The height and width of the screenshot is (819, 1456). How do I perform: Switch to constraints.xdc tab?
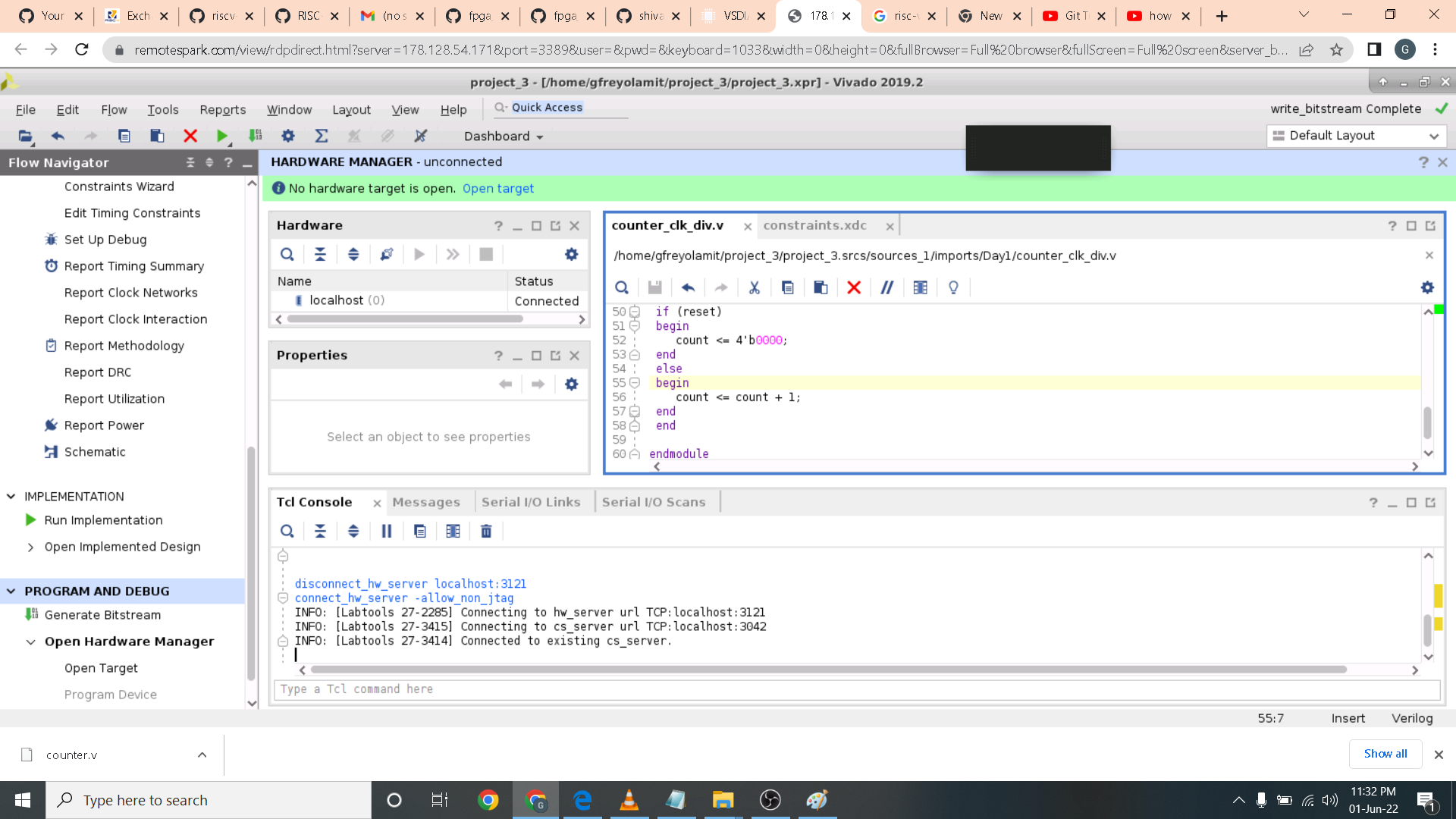tap(814, 226)
